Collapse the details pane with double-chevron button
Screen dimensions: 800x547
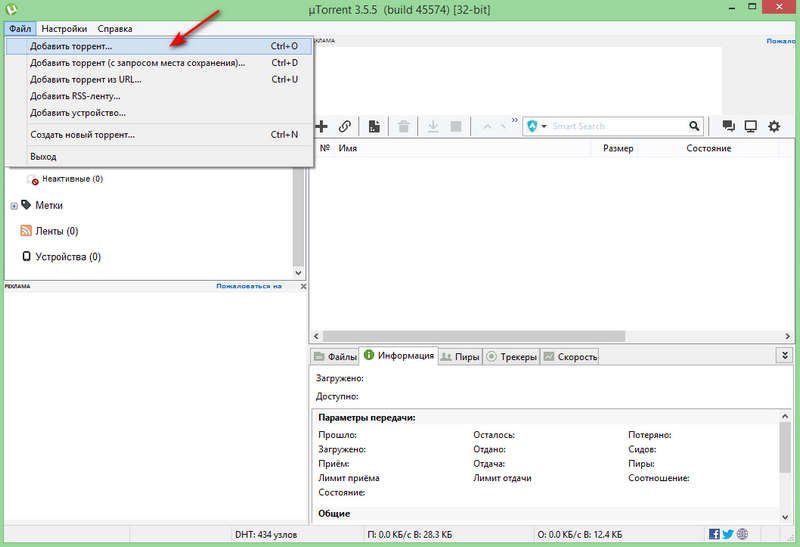point(784,355)
